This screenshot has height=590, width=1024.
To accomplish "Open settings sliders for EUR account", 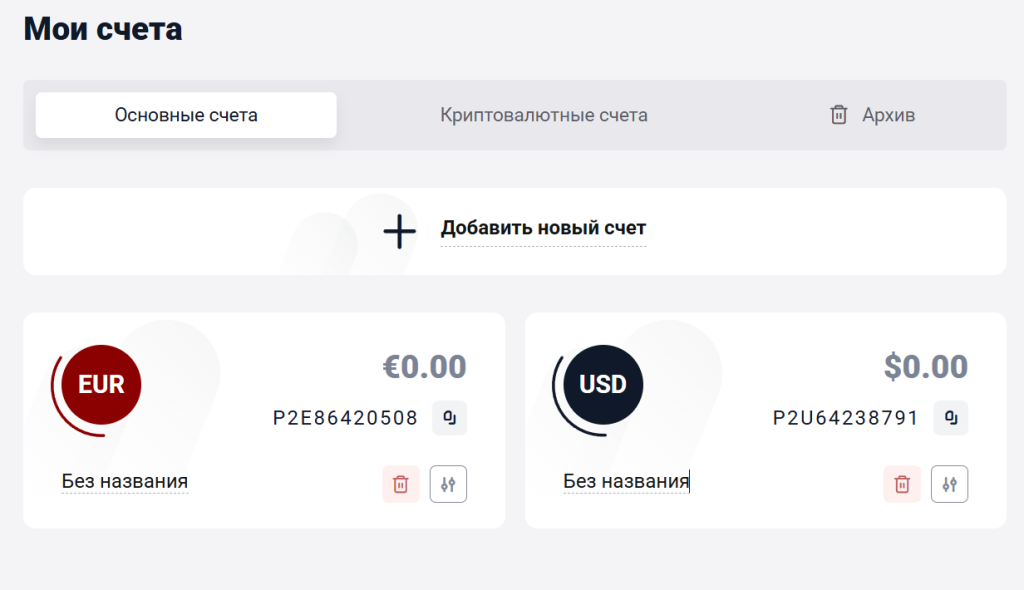I will [x=448, y=484].
